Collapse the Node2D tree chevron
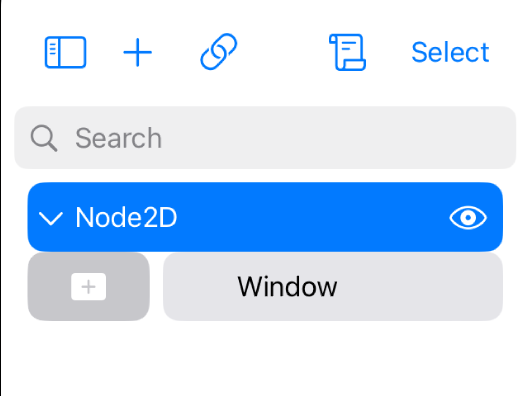The width and height of the screenshot is (524, 396). (x=51, y=219)
